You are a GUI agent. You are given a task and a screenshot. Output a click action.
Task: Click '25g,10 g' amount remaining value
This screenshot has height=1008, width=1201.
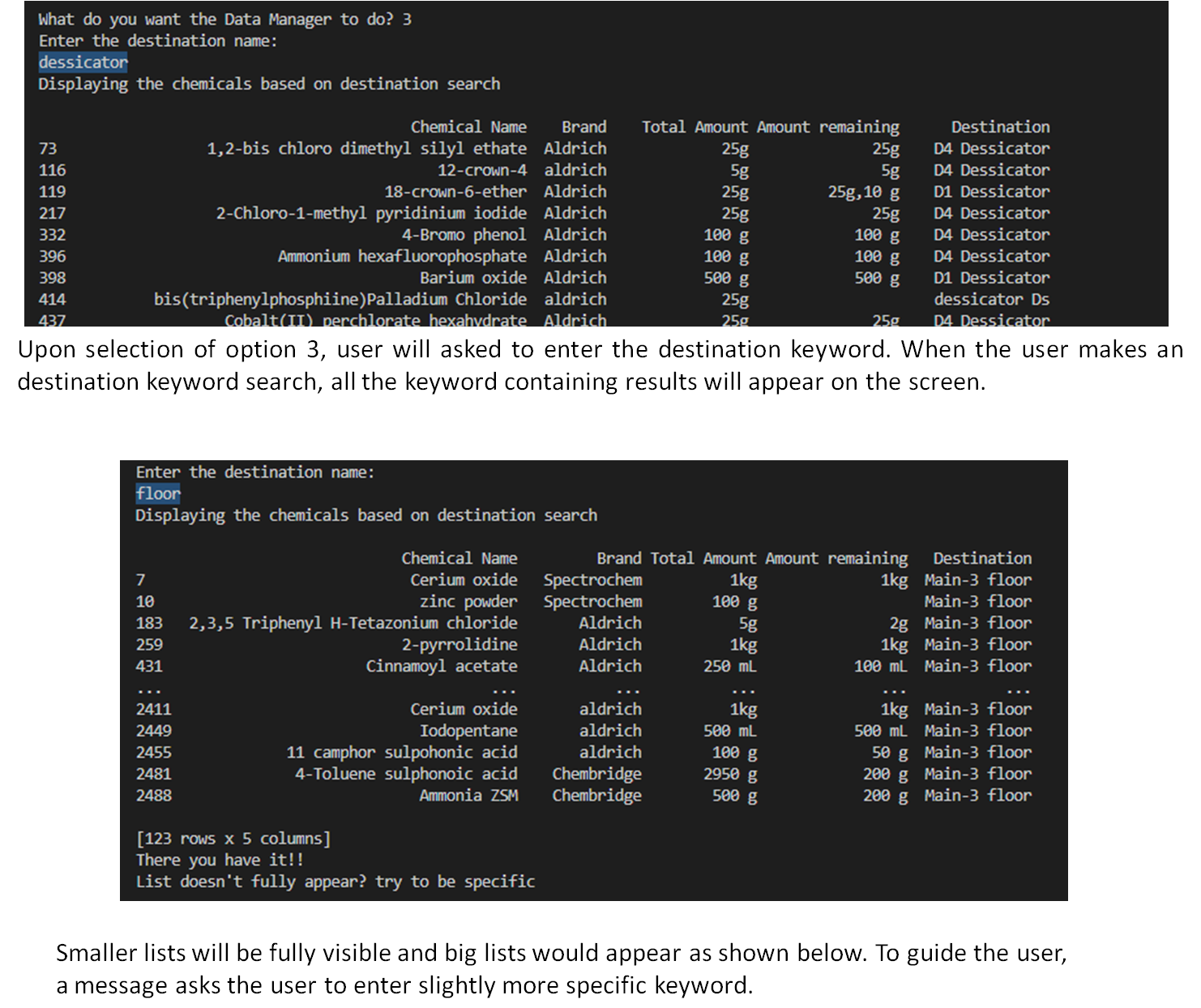tap(864, 192)
